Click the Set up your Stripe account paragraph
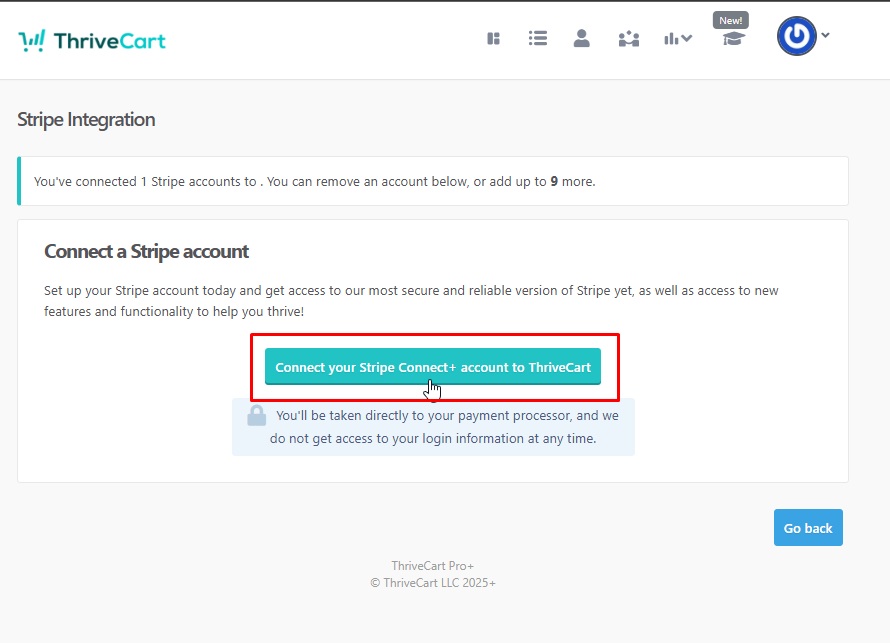The image size is (890, 643). 411,301
